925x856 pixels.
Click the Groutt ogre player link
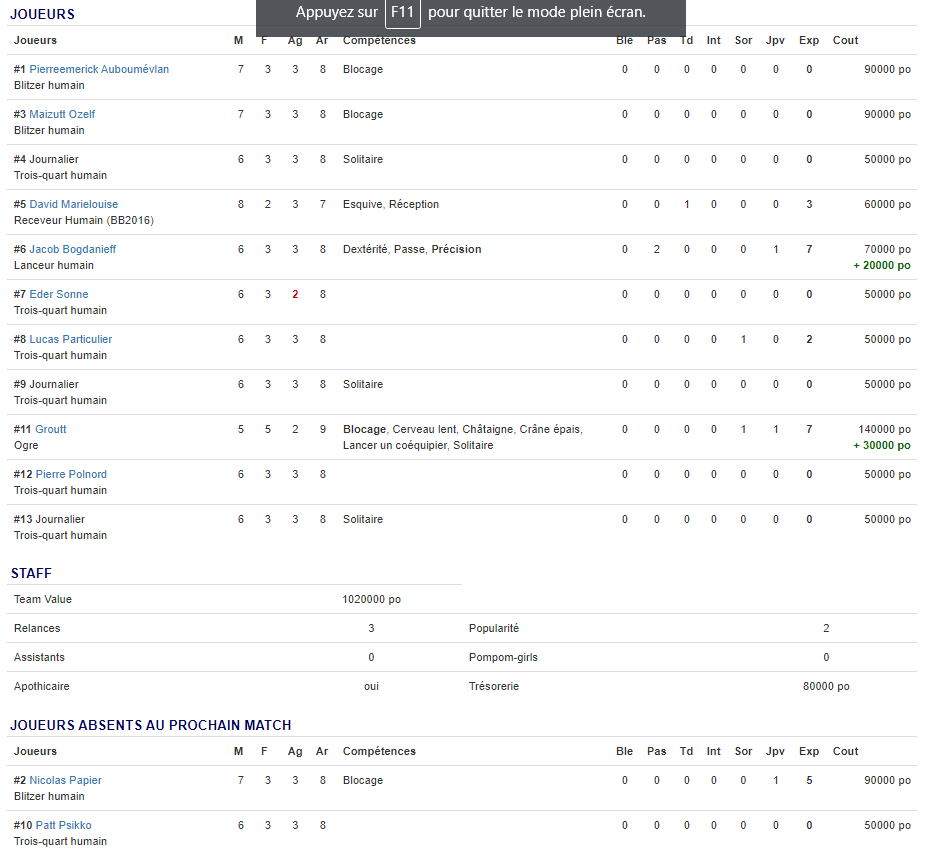click(x=51, y=429)
